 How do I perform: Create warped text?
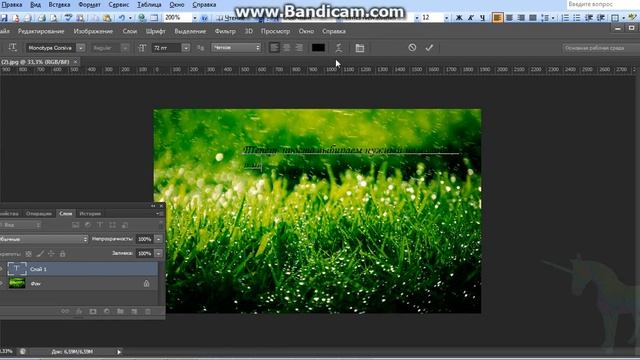(x=339, y=48)
